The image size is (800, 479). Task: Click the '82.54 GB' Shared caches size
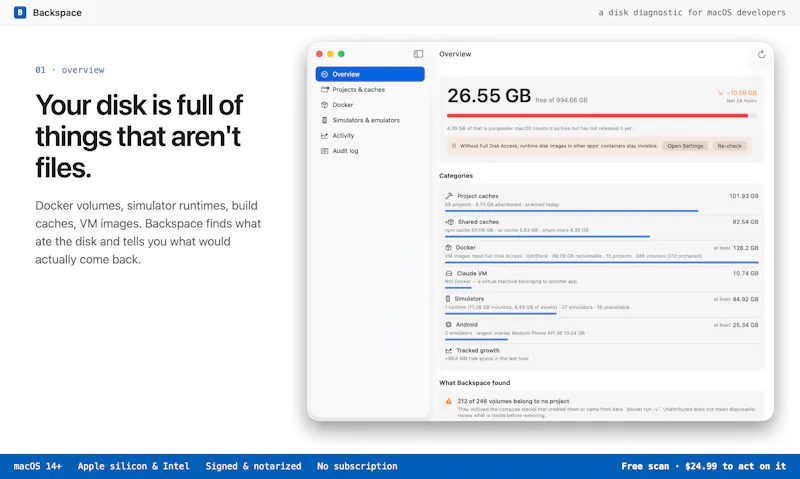click(745, 222)
